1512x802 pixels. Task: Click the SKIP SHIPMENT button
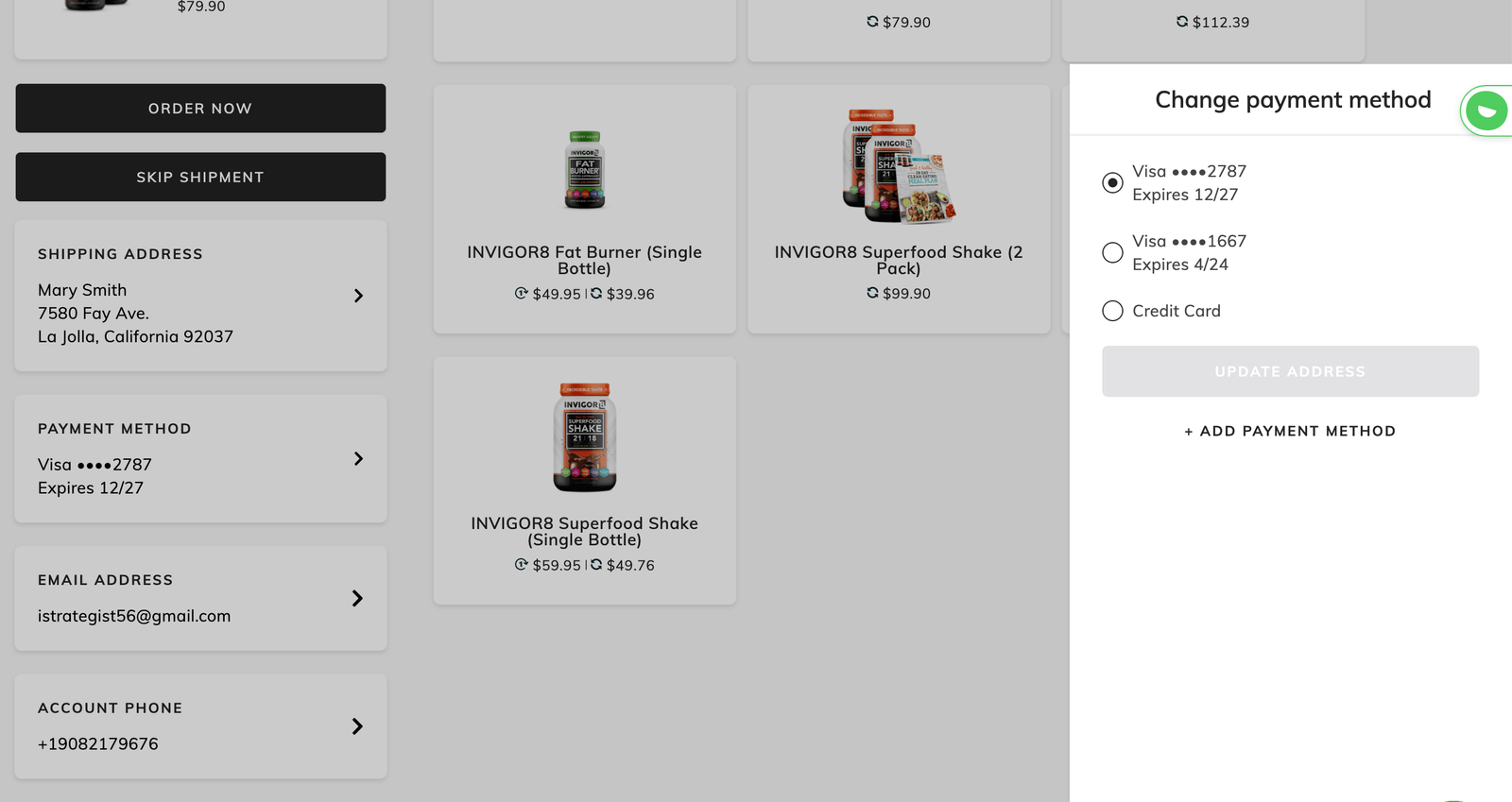pos(200,177)
